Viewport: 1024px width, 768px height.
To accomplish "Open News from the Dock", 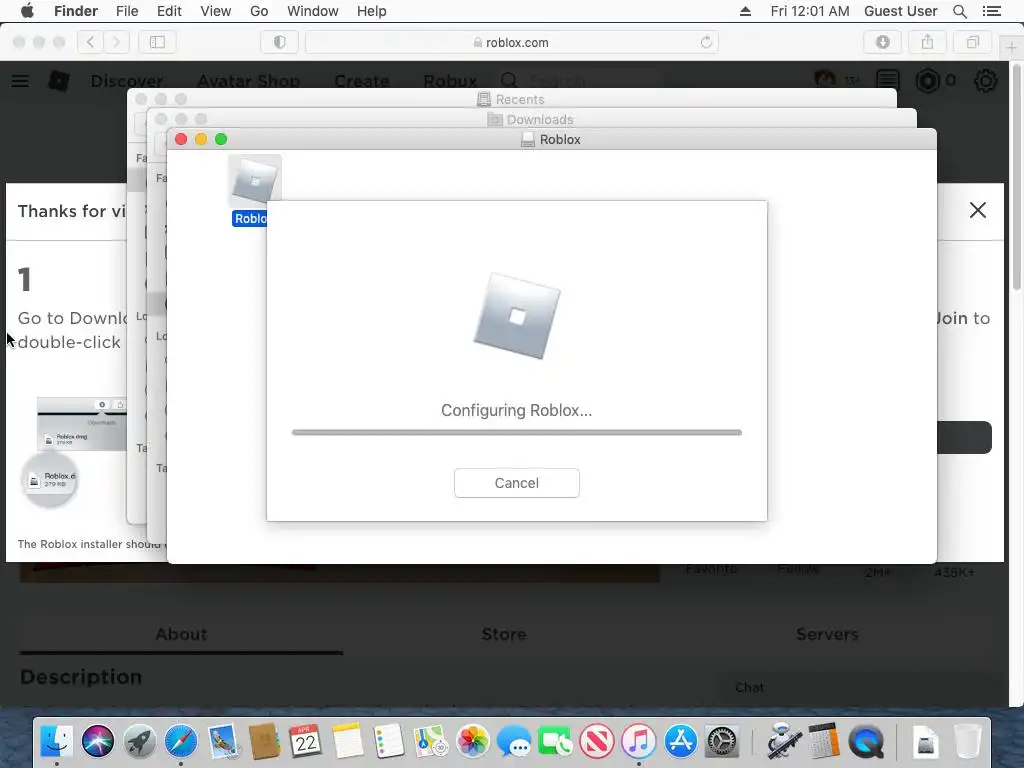I will click(597, 742).
